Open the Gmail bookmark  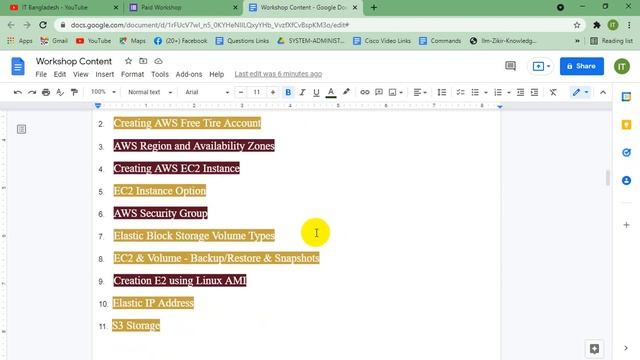54,41
